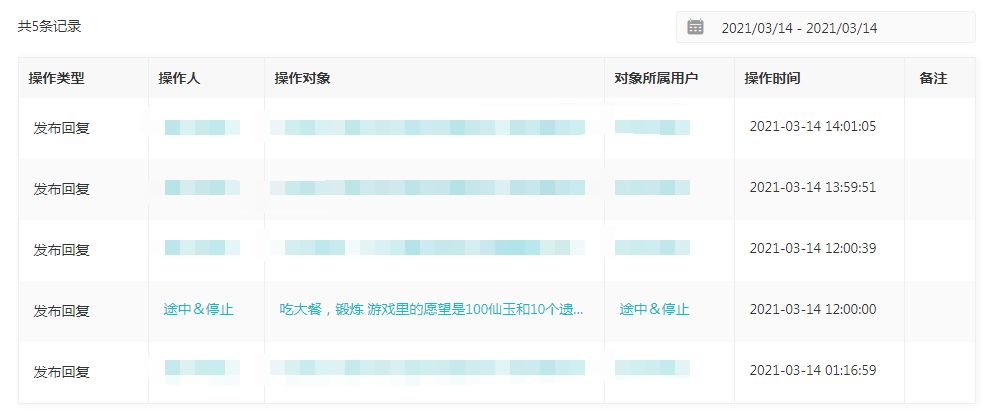Click 发布回复 in the 12:00:39 row

click(x=62, y=250)
